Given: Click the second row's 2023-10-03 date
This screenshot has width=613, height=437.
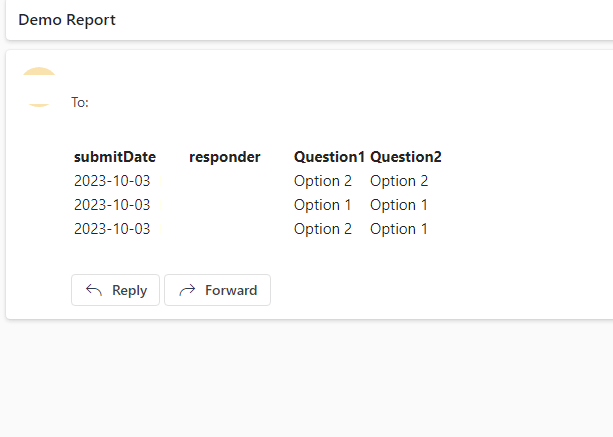Looking at the screenshot, I should (x=112, y=205).
